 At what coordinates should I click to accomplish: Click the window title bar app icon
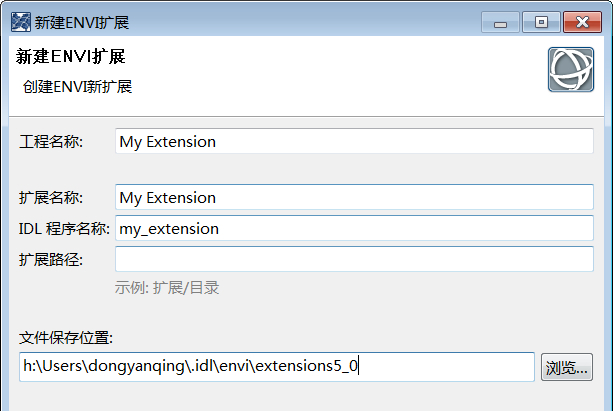[20, 21]
